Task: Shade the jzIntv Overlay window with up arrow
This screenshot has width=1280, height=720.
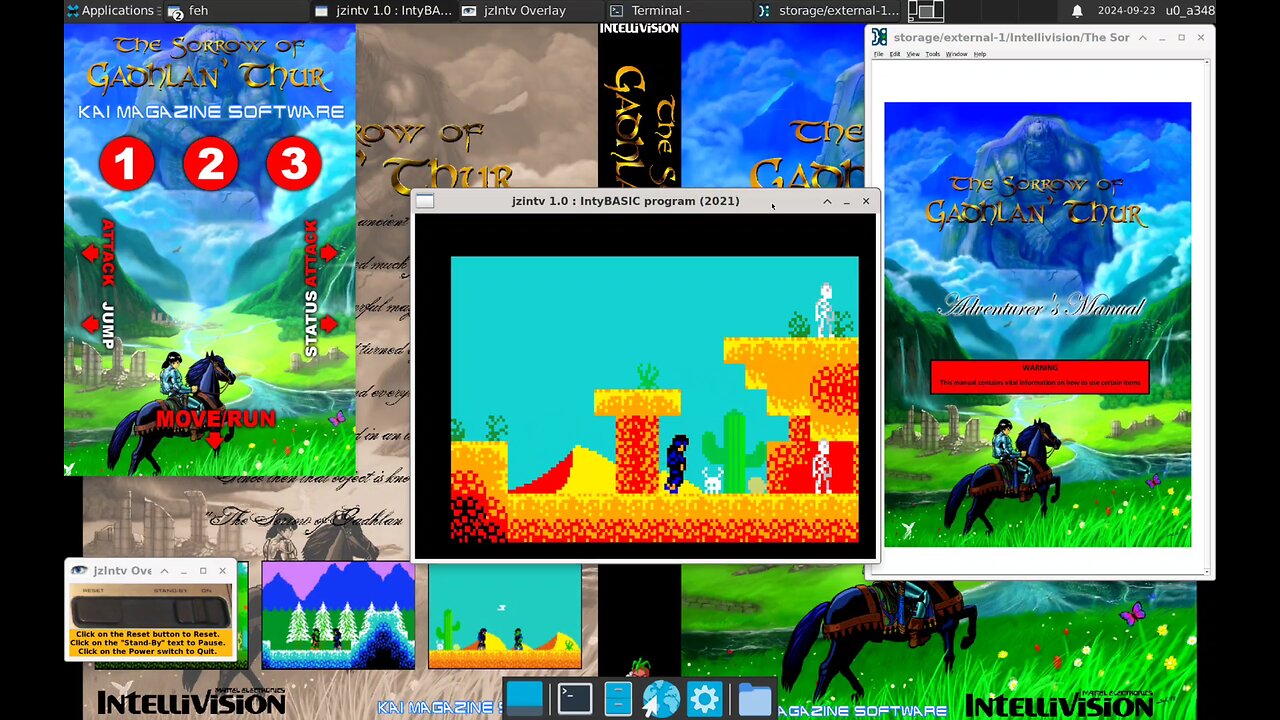Action: click(x=164, y=571)
